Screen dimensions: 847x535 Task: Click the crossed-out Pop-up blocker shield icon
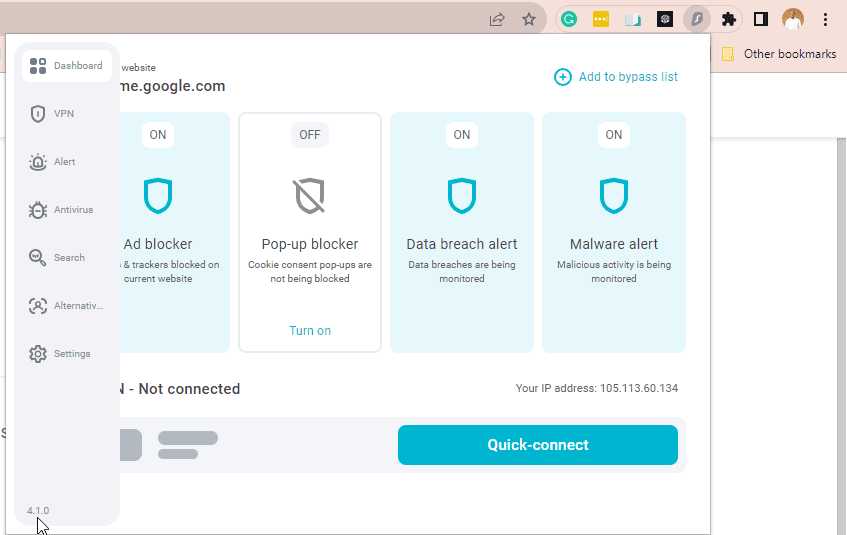[310, 196]
